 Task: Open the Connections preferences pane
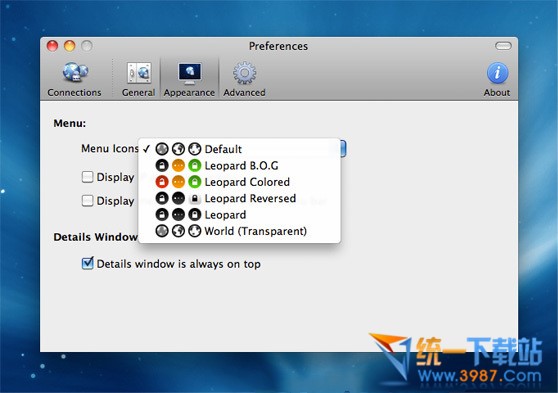[x=74, y=79]
